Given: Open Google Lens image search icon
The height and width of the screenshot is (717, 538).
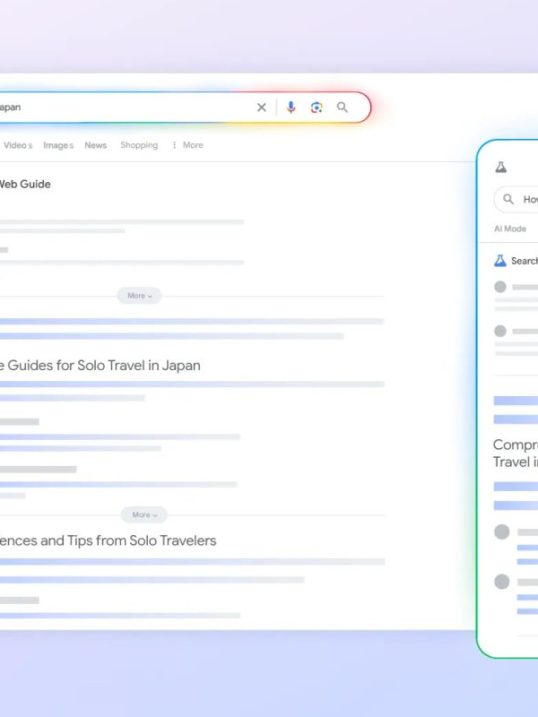Looking at the screenshot, I should 316,107.
